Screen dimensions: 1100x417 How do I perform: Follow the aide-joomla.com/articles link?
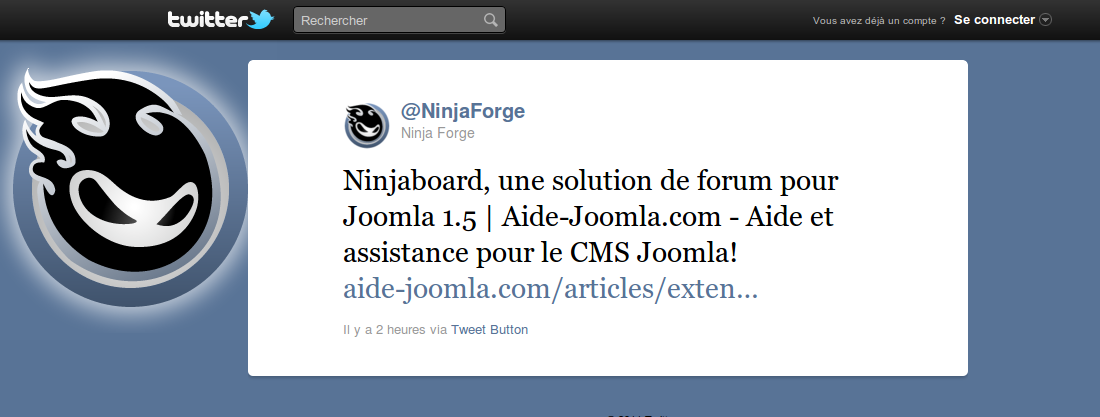550,289
